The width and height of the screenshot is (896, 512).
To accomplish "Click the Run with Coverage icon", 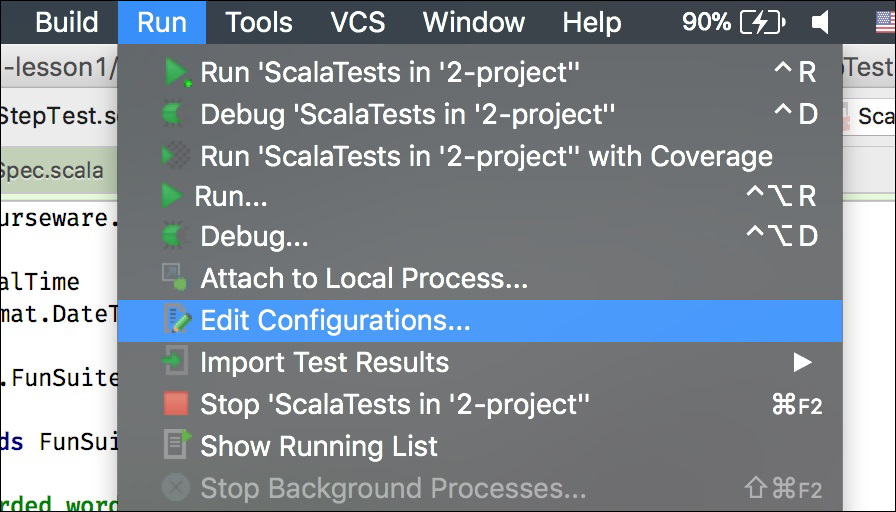I will click(175, 155).
